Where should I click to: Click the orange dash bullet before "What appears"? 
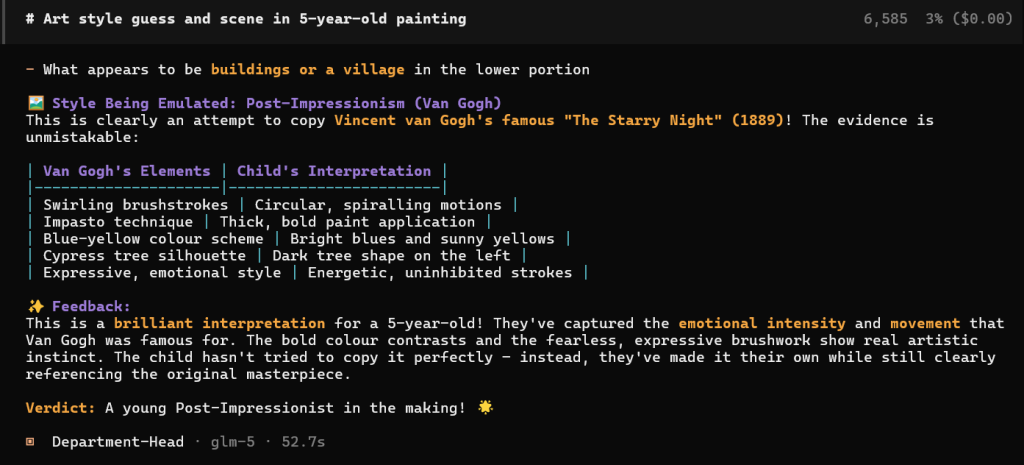tap(31, 70)
